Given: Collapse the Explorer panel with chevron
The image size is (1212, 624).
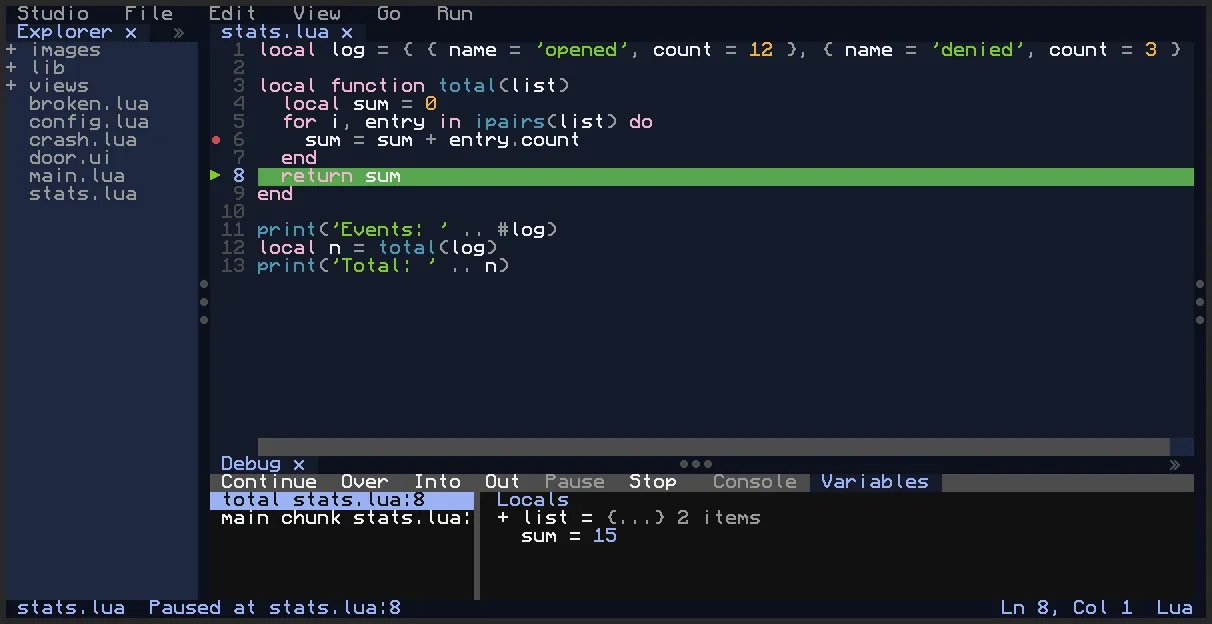Looking at the screenshot, I should 179,32.
